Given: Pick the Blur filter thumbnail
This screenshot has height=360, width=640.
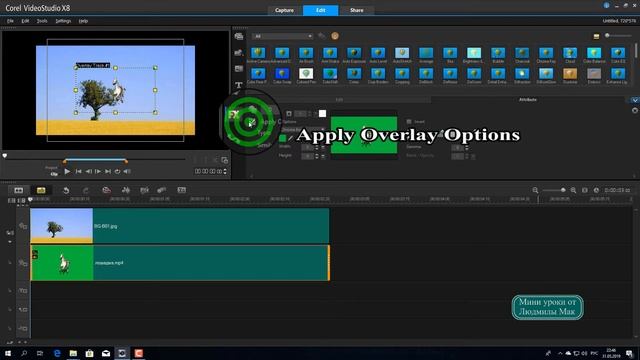Looking at the screenshot, I should (x=450, y=53).
